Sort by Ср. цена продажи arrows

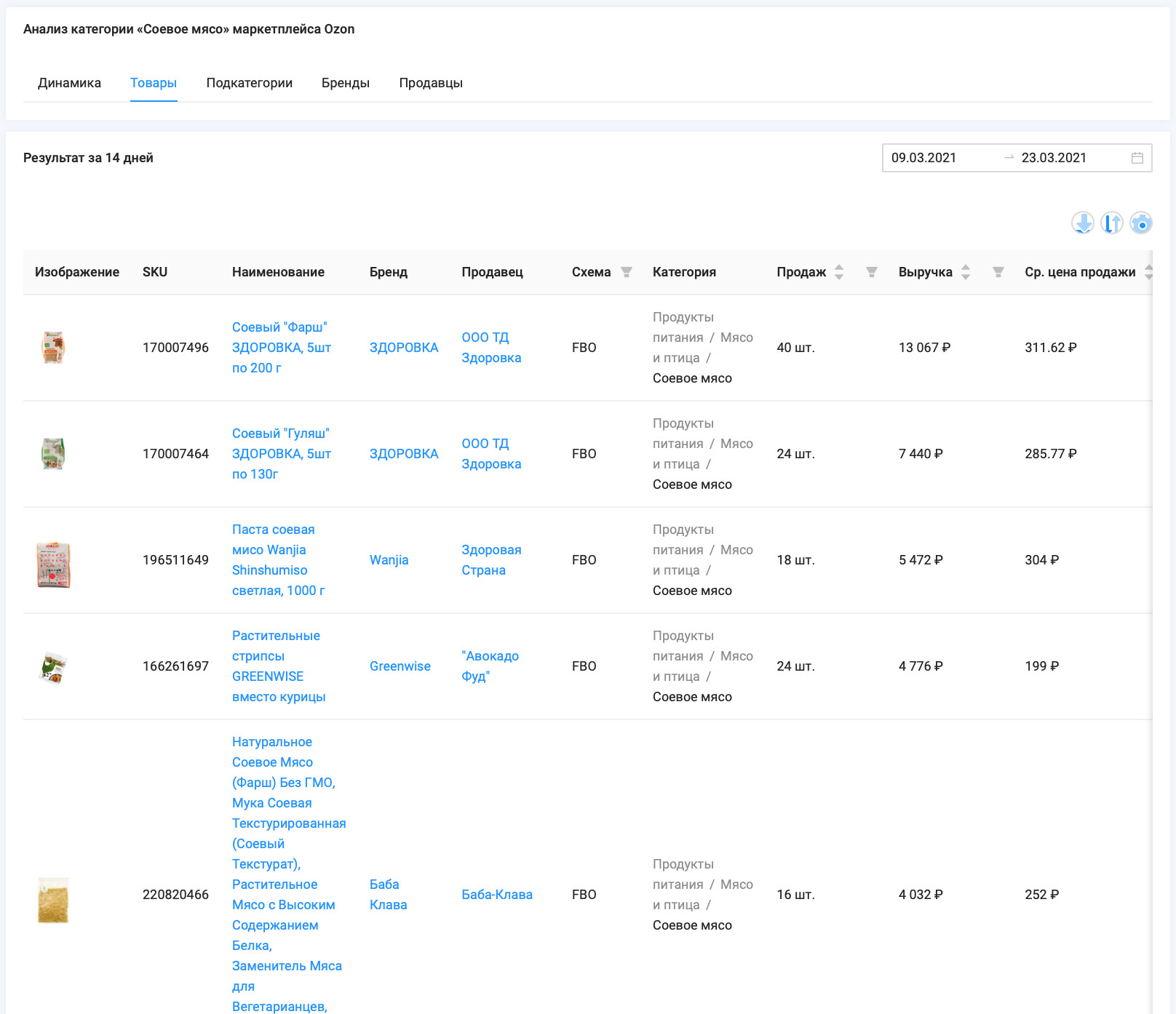point(1148,272)
